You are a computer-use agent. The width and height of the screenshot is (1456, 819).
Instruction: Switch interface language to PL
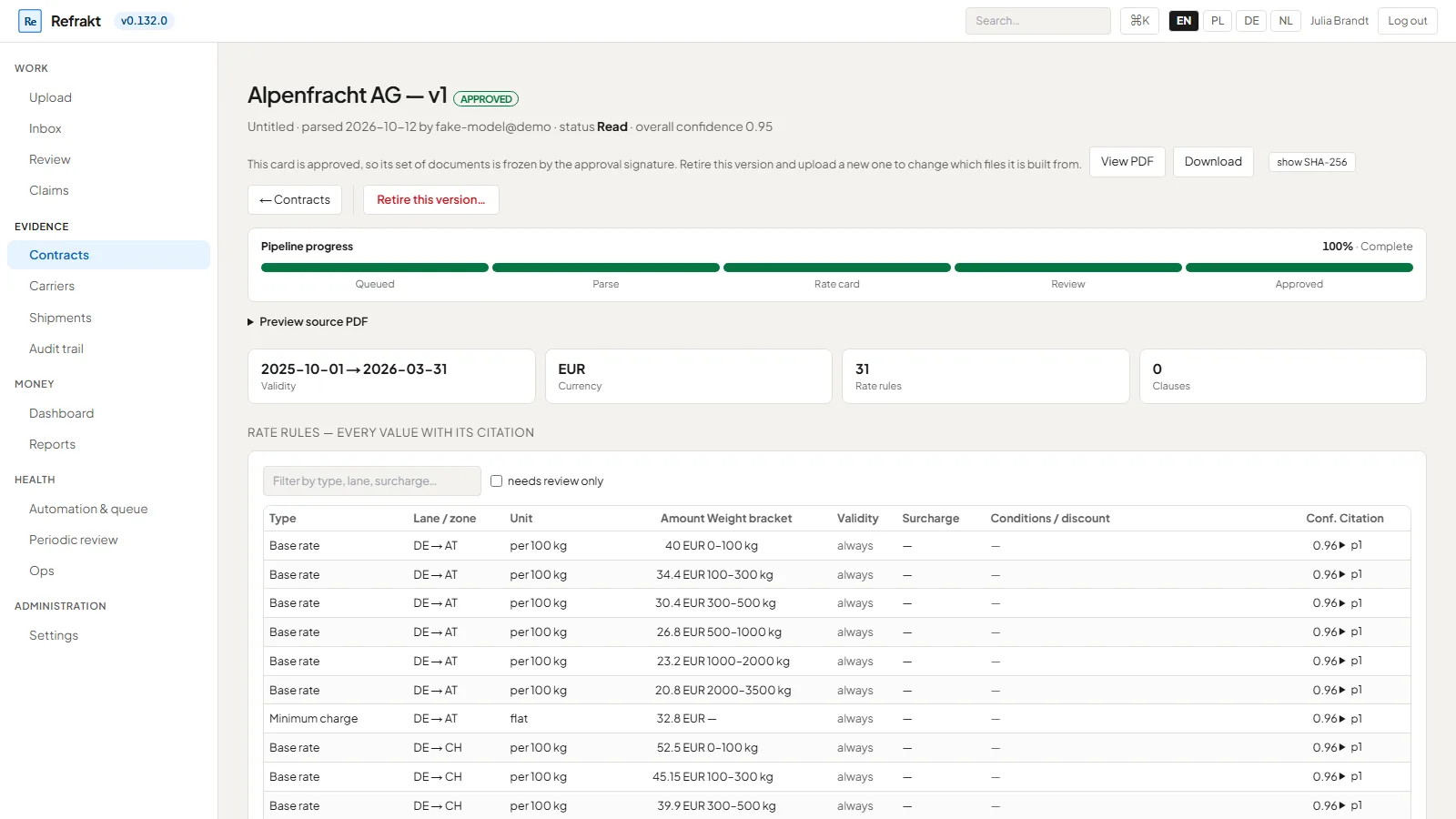tap(1218, 21)
